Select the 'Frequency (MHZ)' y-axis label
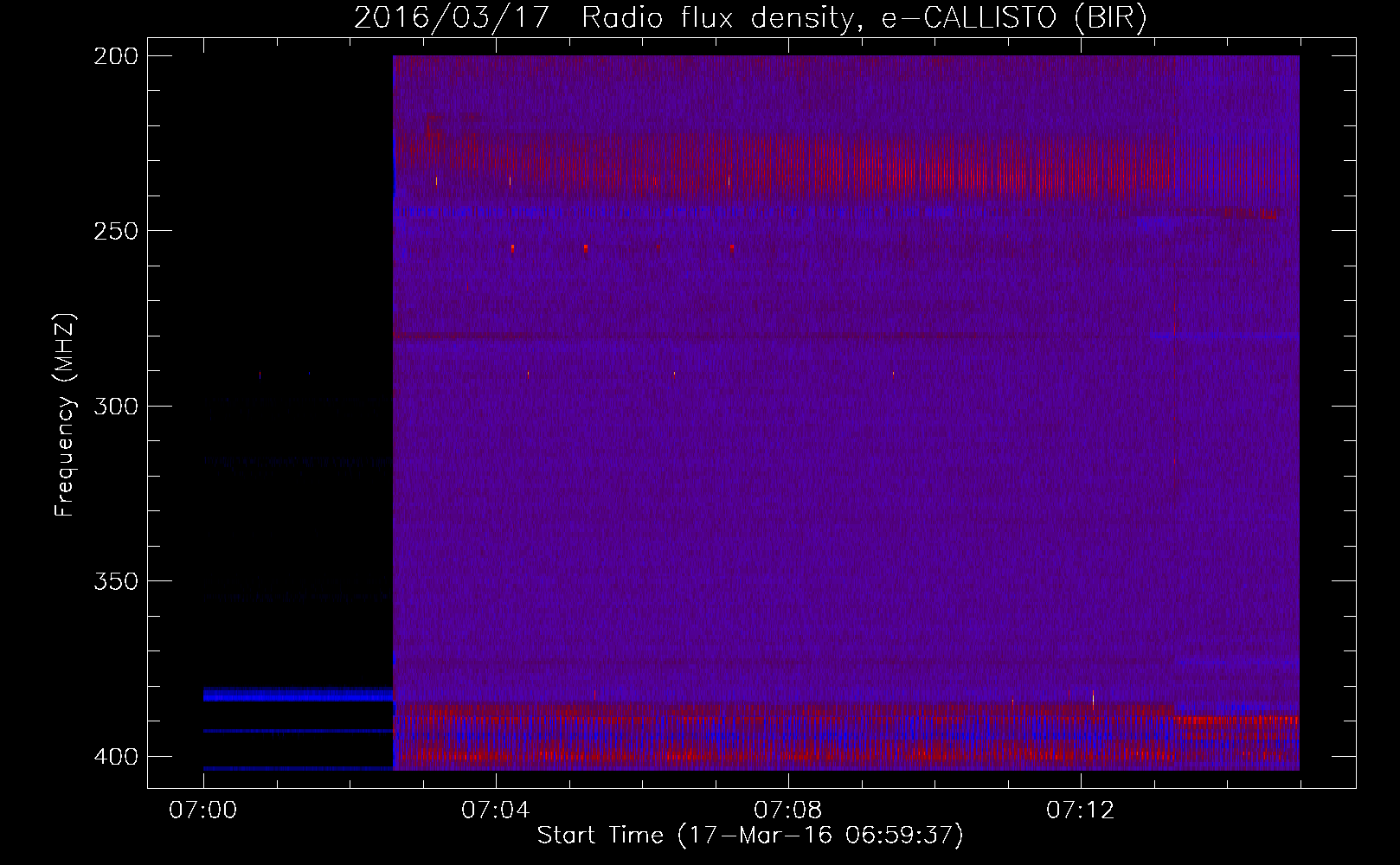This screenshot has height=865, width=1400. pos(65,415)
